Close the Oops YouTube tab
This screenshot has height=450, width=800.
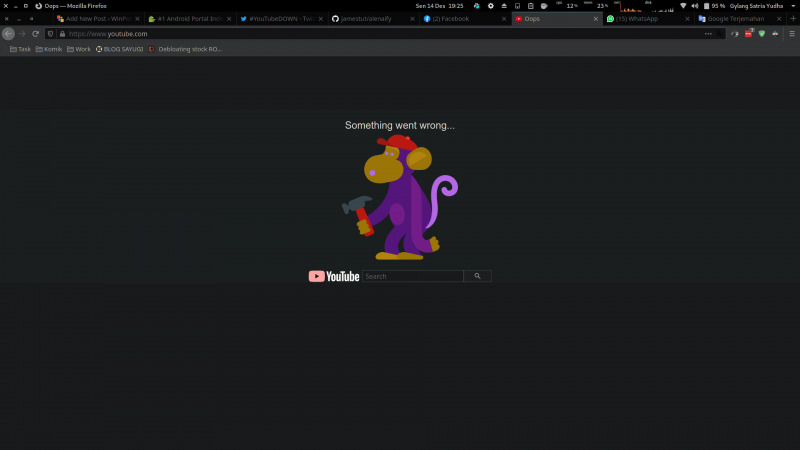(x=595, y=19)
